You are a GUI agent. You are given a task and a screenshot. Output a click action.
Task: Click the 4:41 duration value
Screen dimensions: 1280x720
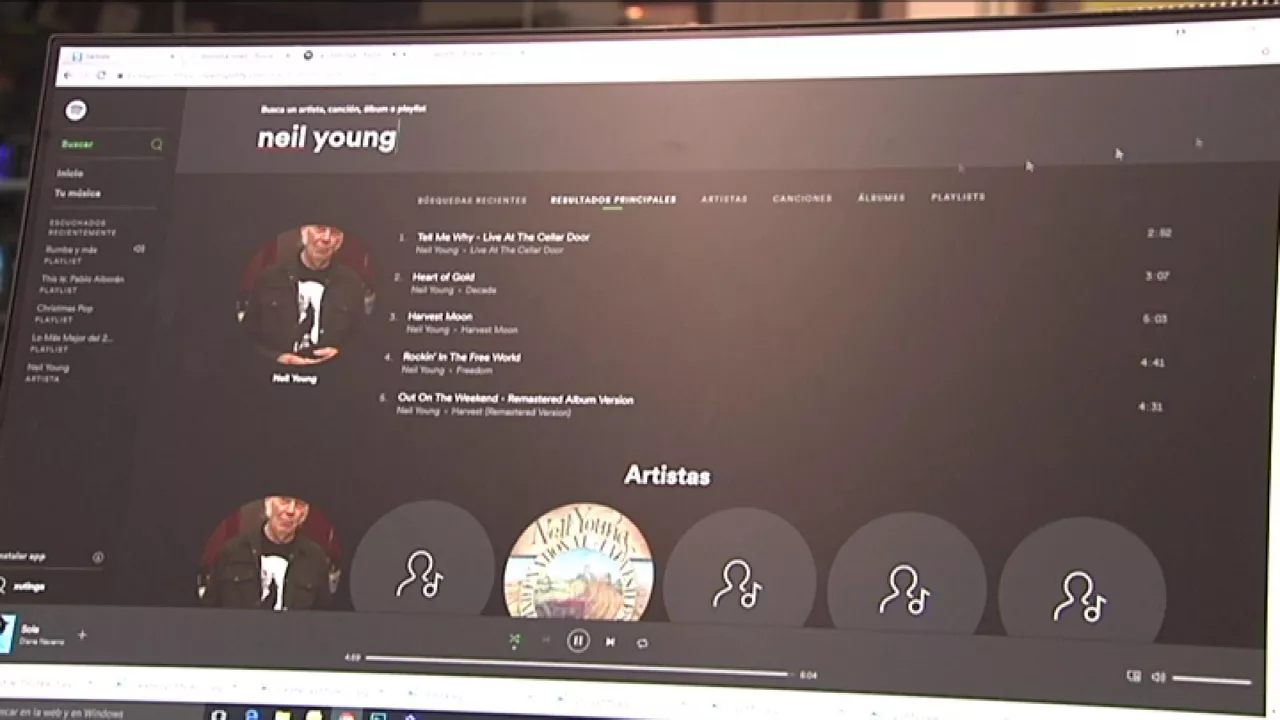coord(1152,363)
